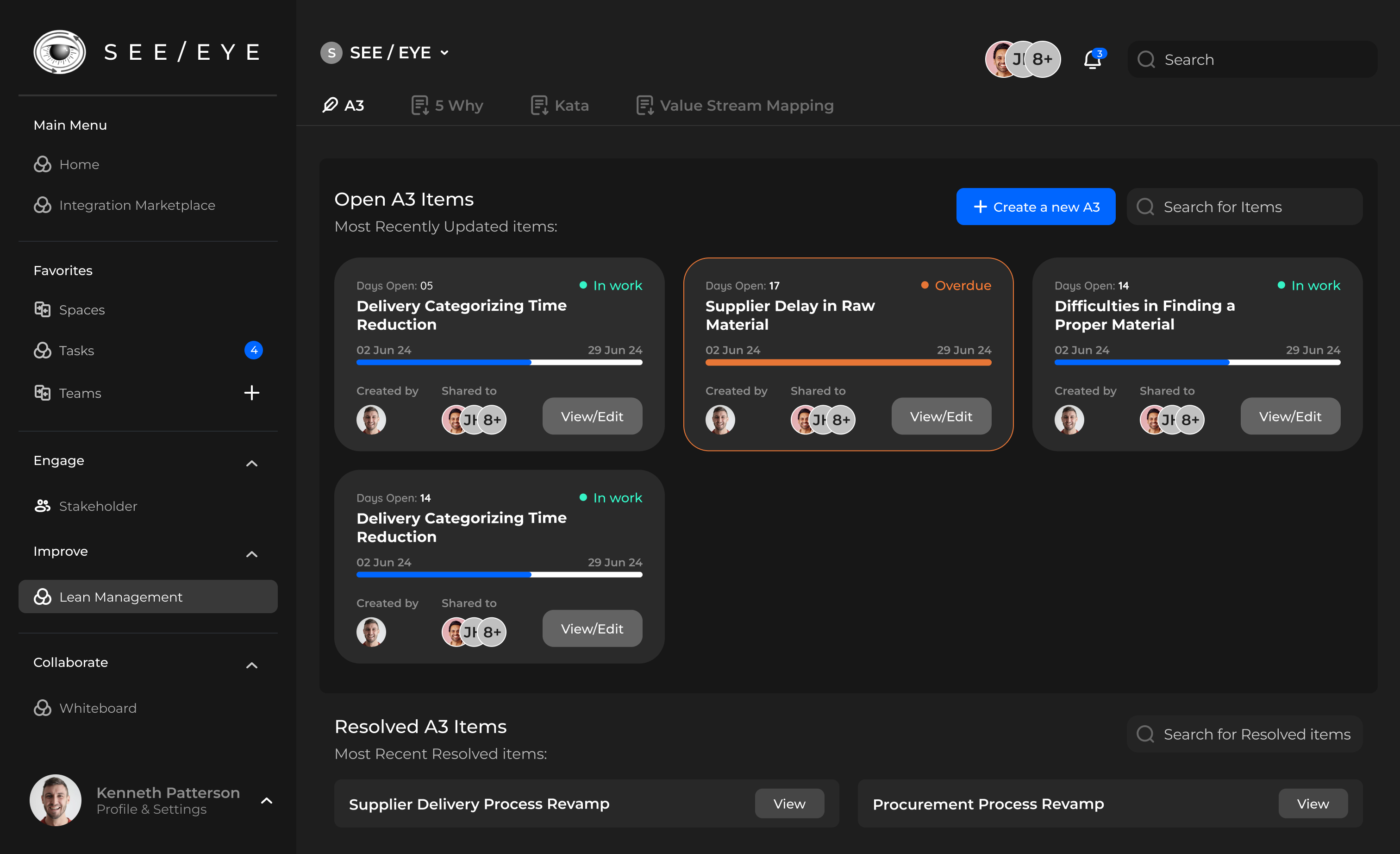This screenshot has height=854, width=1400.
Task: Add a new team with the plus icon
Action: tap(252, 392)
